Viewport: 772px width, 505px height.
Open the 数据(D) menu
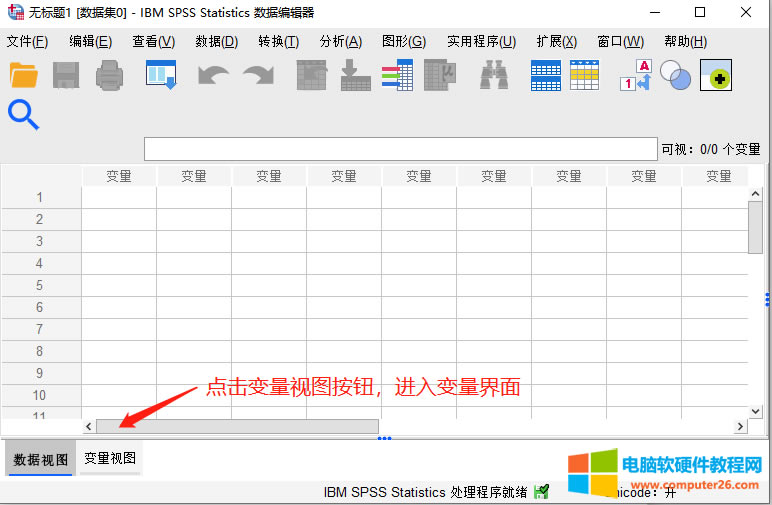(x=217, y=42)
